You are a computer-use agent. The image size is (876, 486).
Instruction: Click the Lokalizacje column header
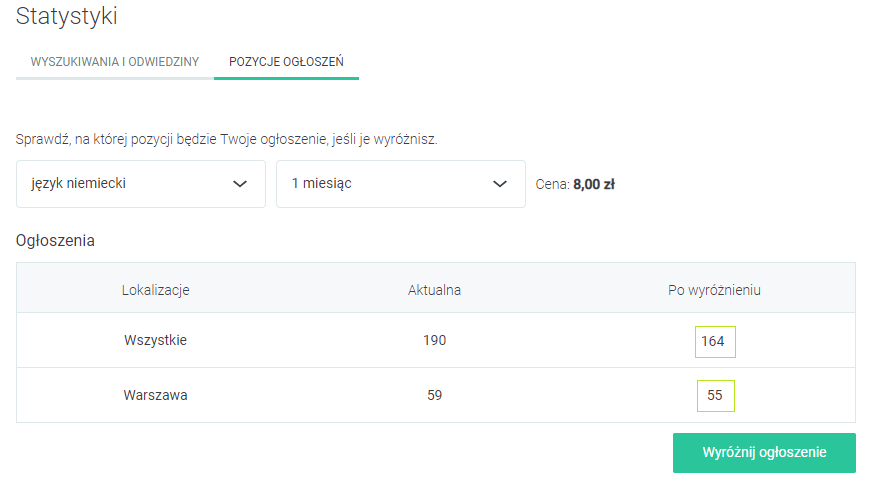coord(156,290)
